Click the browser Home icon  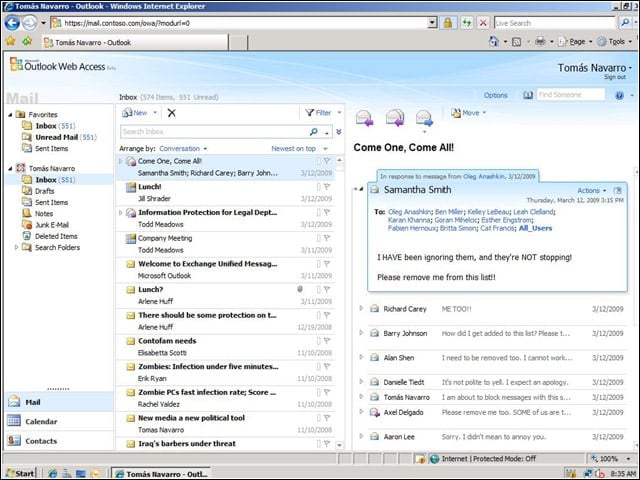[x=493, y=41]
